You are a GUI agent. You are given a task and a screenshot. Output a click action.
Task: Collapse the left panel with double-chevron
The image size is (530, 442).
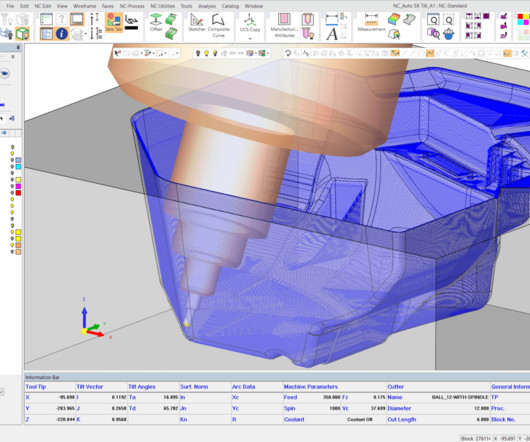click(x=13, y=57)
